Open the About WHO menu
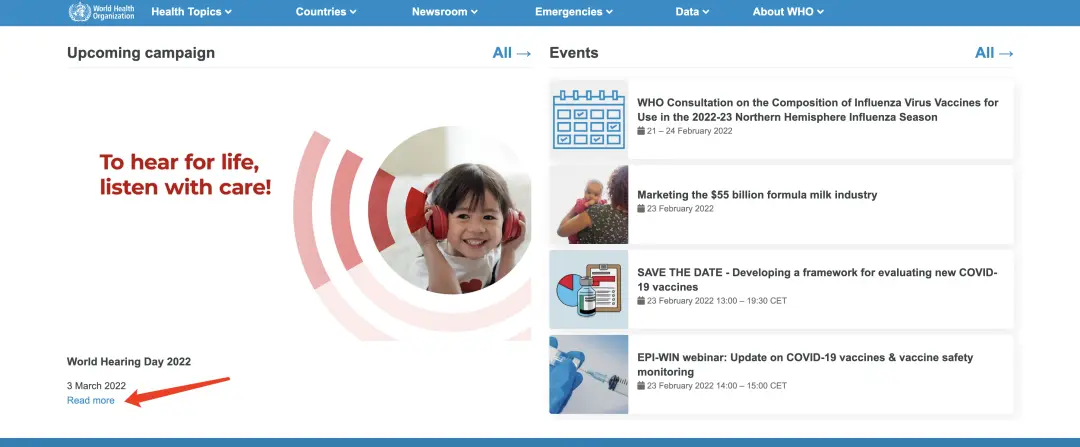Viewport: 1080px width, 447px height. pyautogui.click(x=788, y=12)
